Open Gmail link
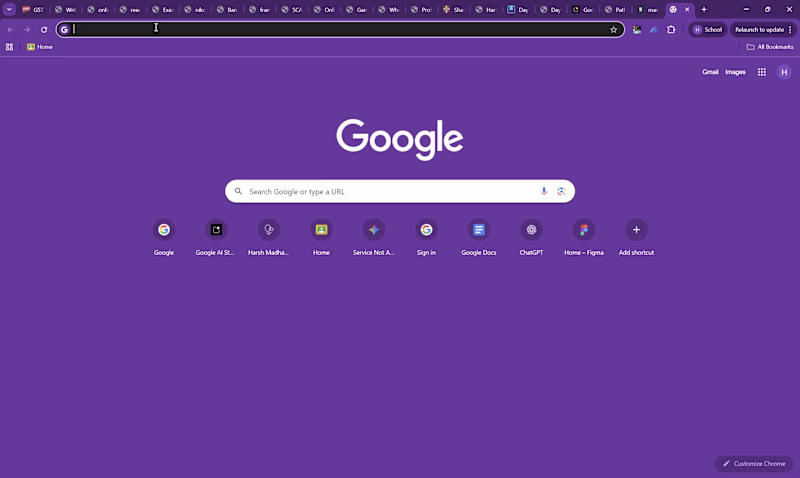 (x=710, y=72)
